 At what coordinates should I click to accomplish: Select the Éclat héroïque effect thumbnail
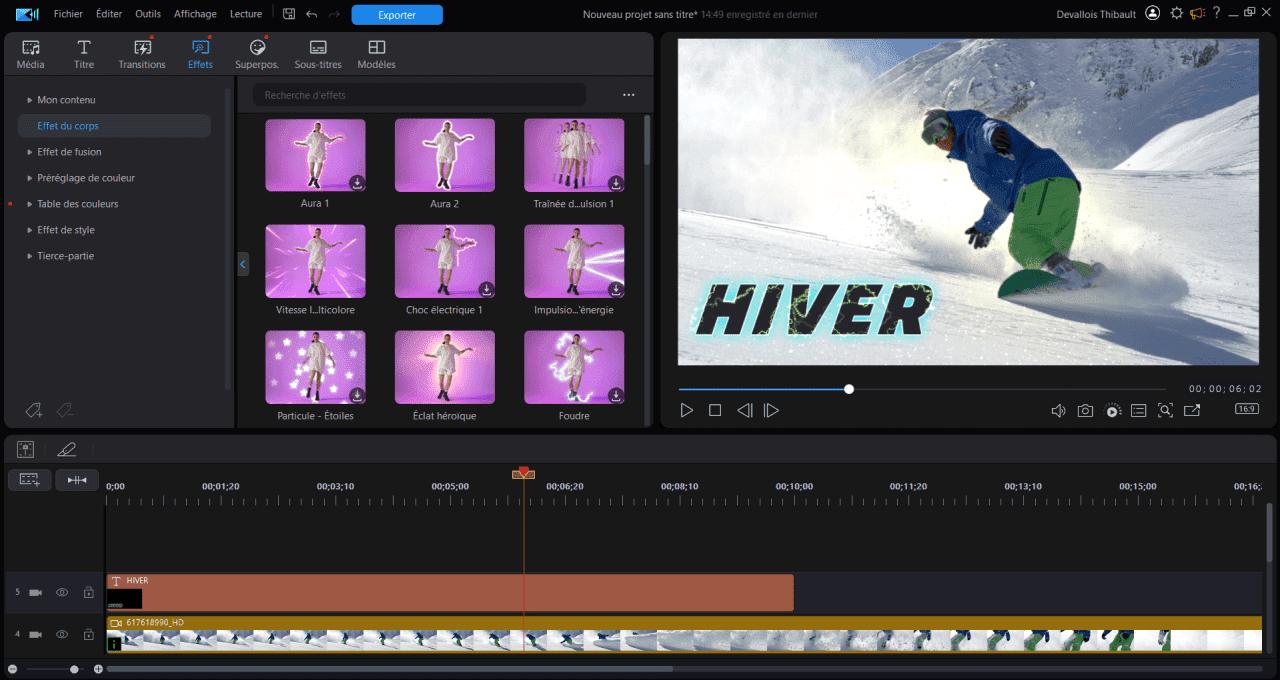pos(444,367)
